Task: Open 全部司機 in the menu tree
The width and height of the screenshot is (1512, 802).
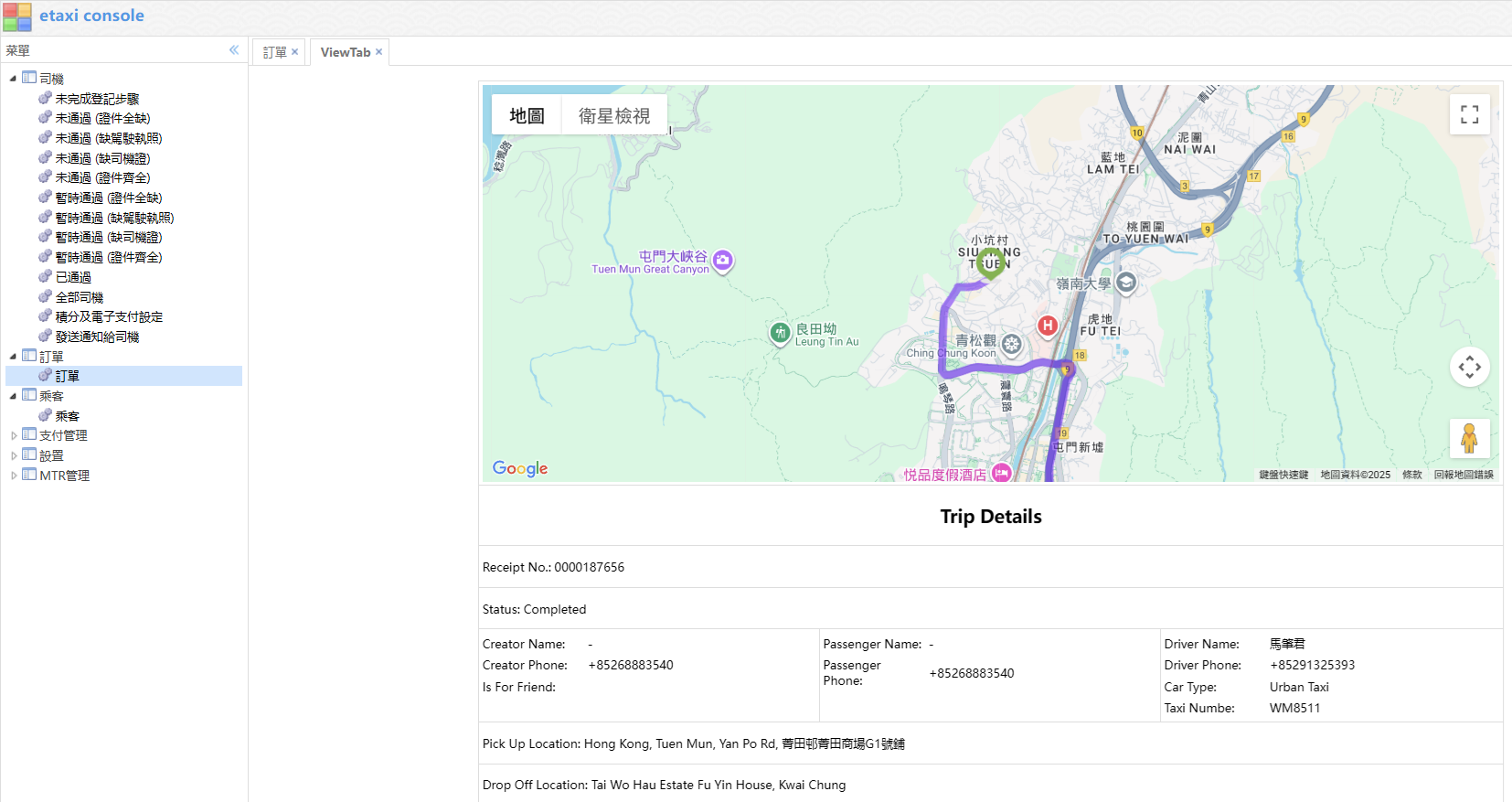Action: [x=80, y=297]
